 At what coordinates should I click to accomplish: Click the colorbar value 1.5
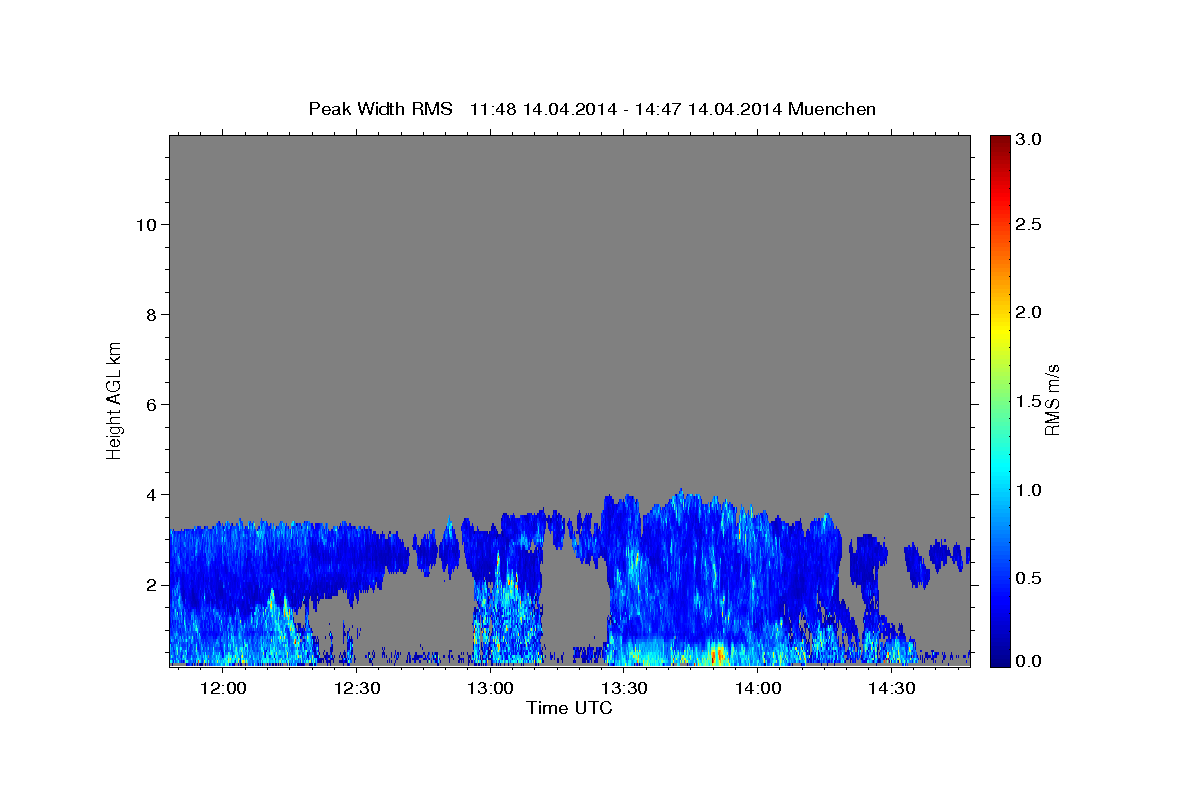point(1029,401)
